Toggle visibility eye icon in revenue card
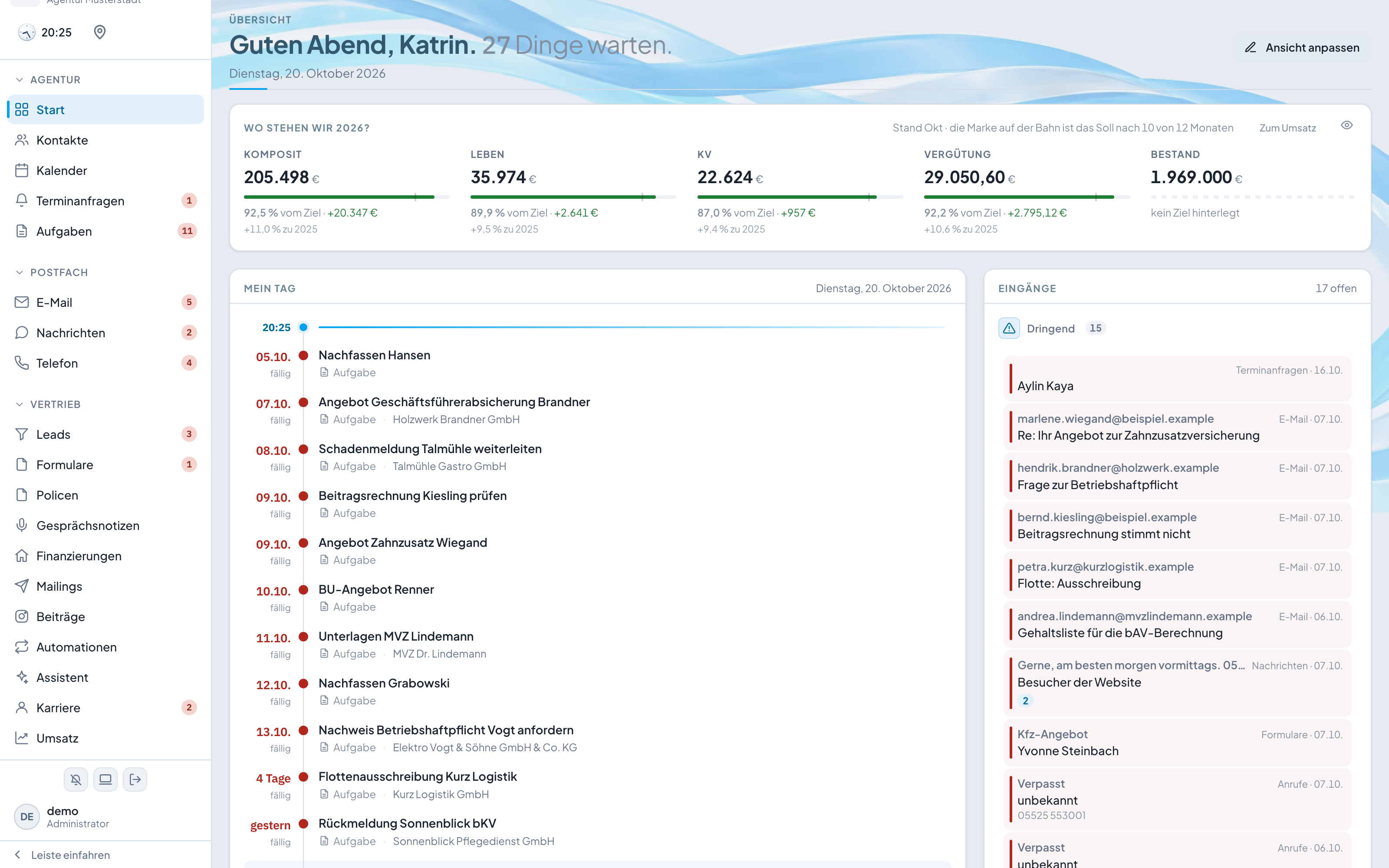1389x868 pixels. (1346, 126)
